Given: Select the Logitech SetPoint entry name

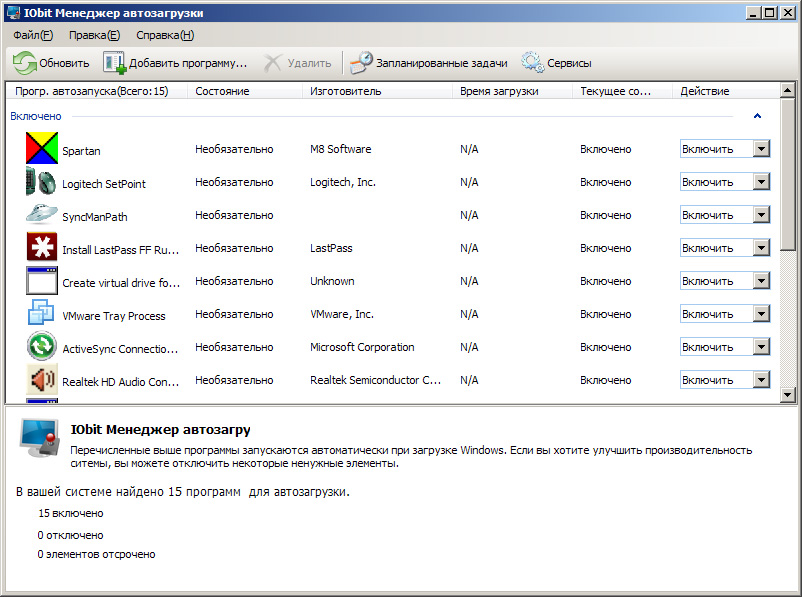Looking at the screenshot, I should click(x=104, y=184).
